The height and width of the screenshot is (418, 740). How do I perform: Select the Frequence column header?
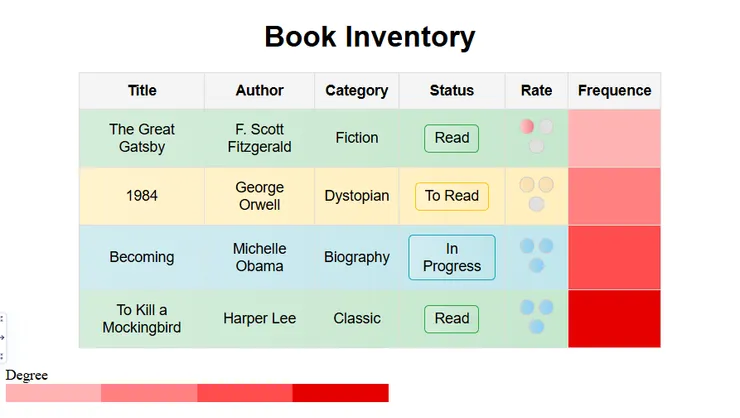click(x=614, y=90)
